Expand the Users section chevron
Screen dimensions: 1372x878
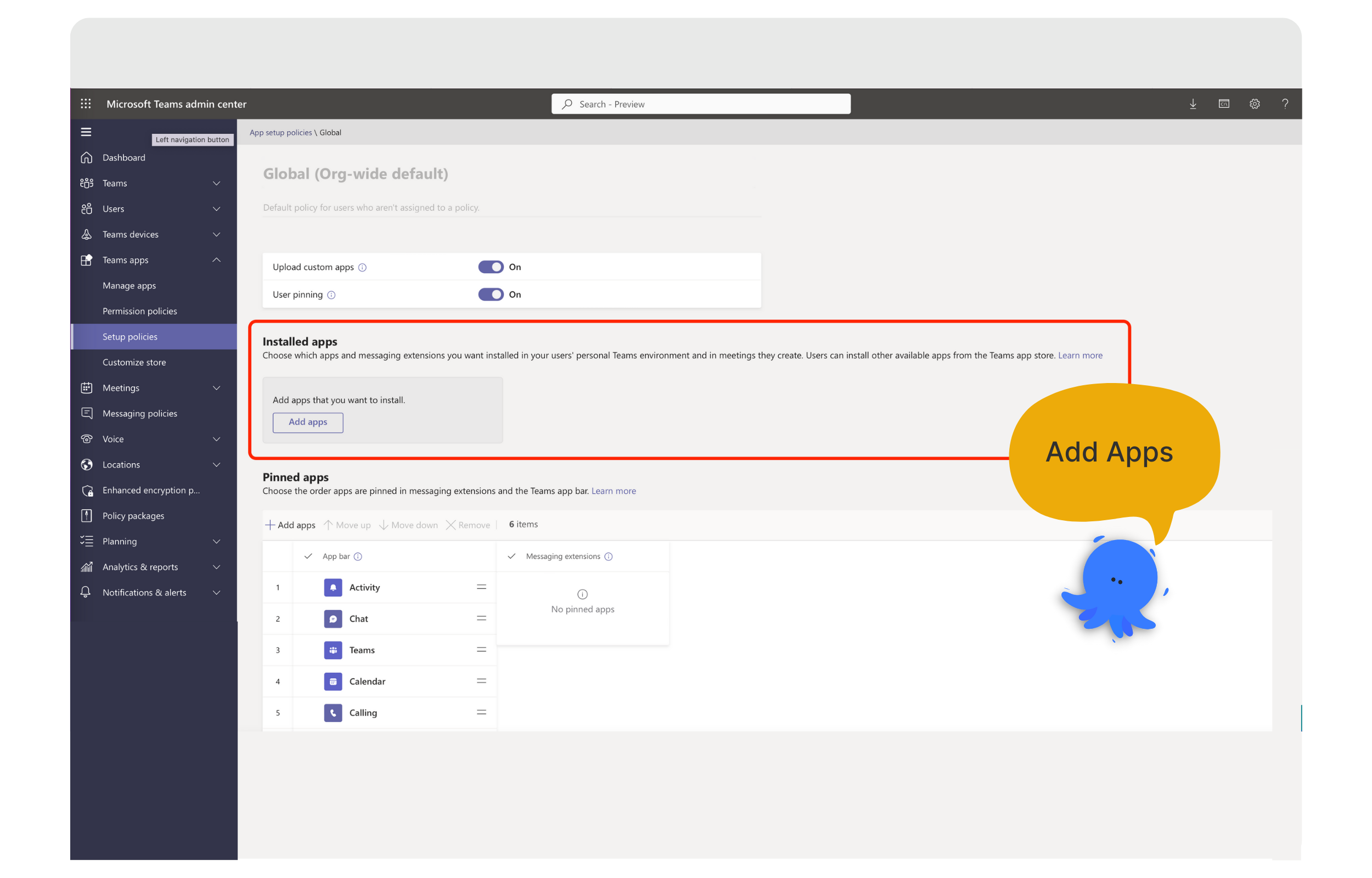pyautogui.click(x=217, y=209)
